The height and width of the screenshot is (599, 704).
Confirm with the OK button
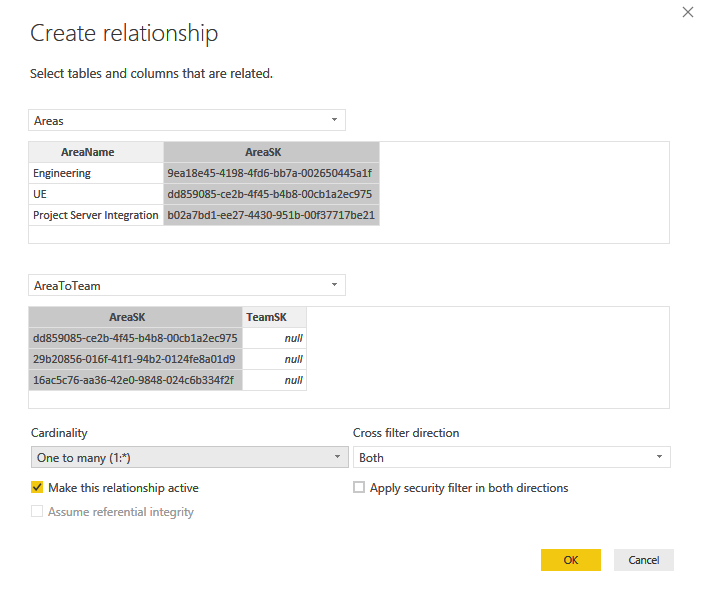(x=571, y=560)
